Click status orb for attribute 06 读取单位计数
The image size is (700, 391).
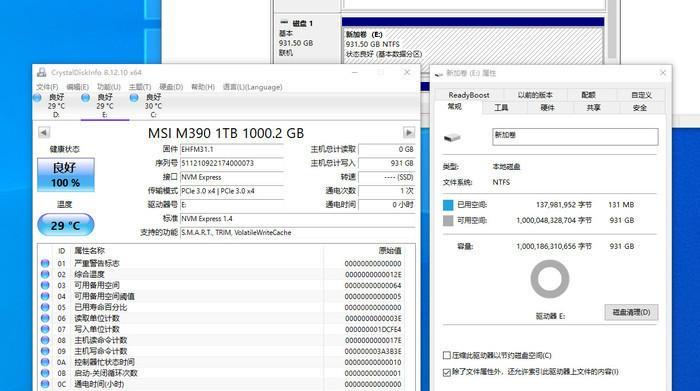point(45,318)
